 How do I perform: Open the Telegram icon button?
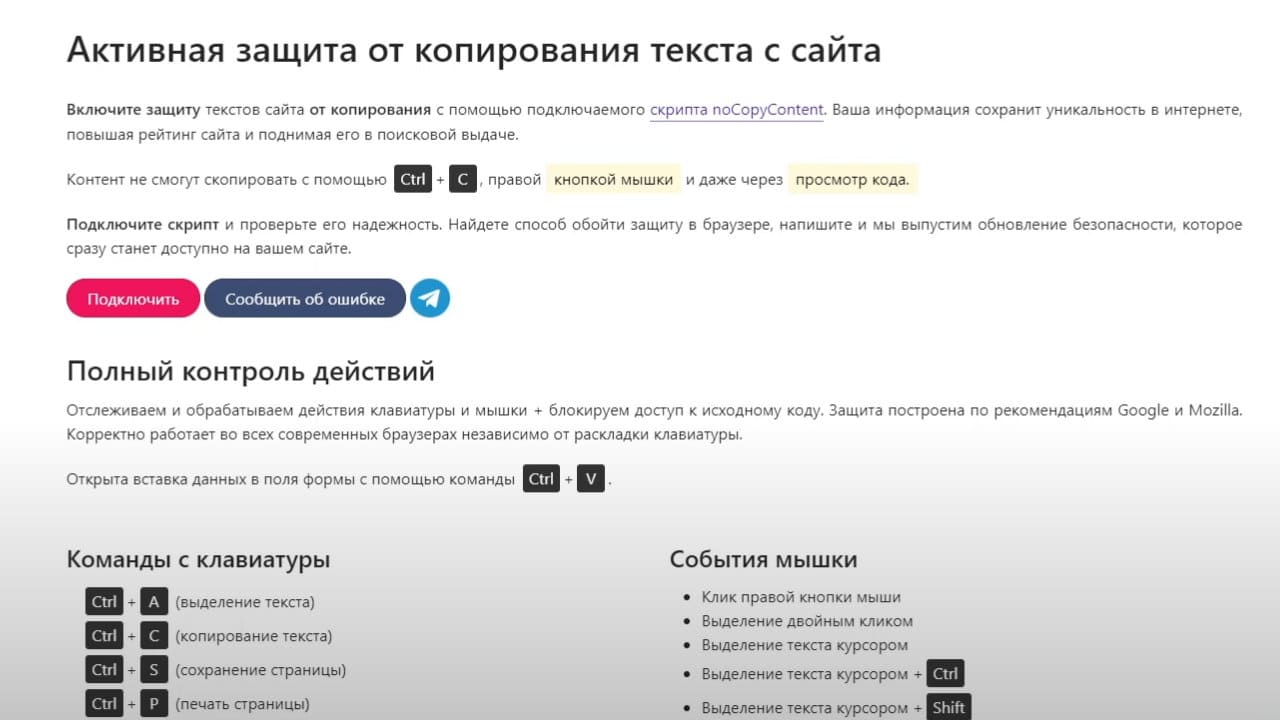click(430, 298)
